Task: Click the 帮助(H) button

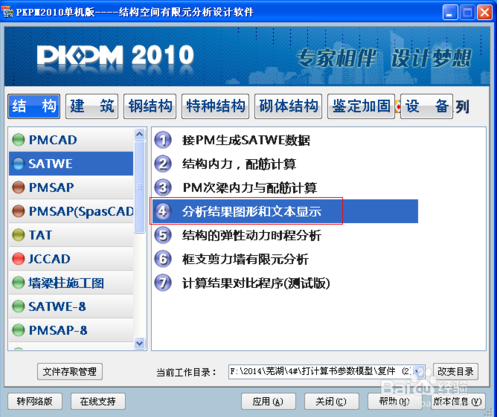Action: (x=394, y=401)
